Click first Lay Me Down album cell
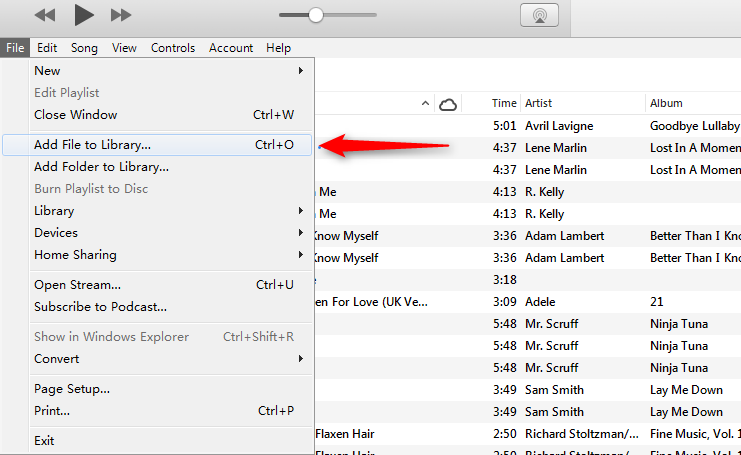The height and width of the screenshot is (455, 741). click(686, 390)
